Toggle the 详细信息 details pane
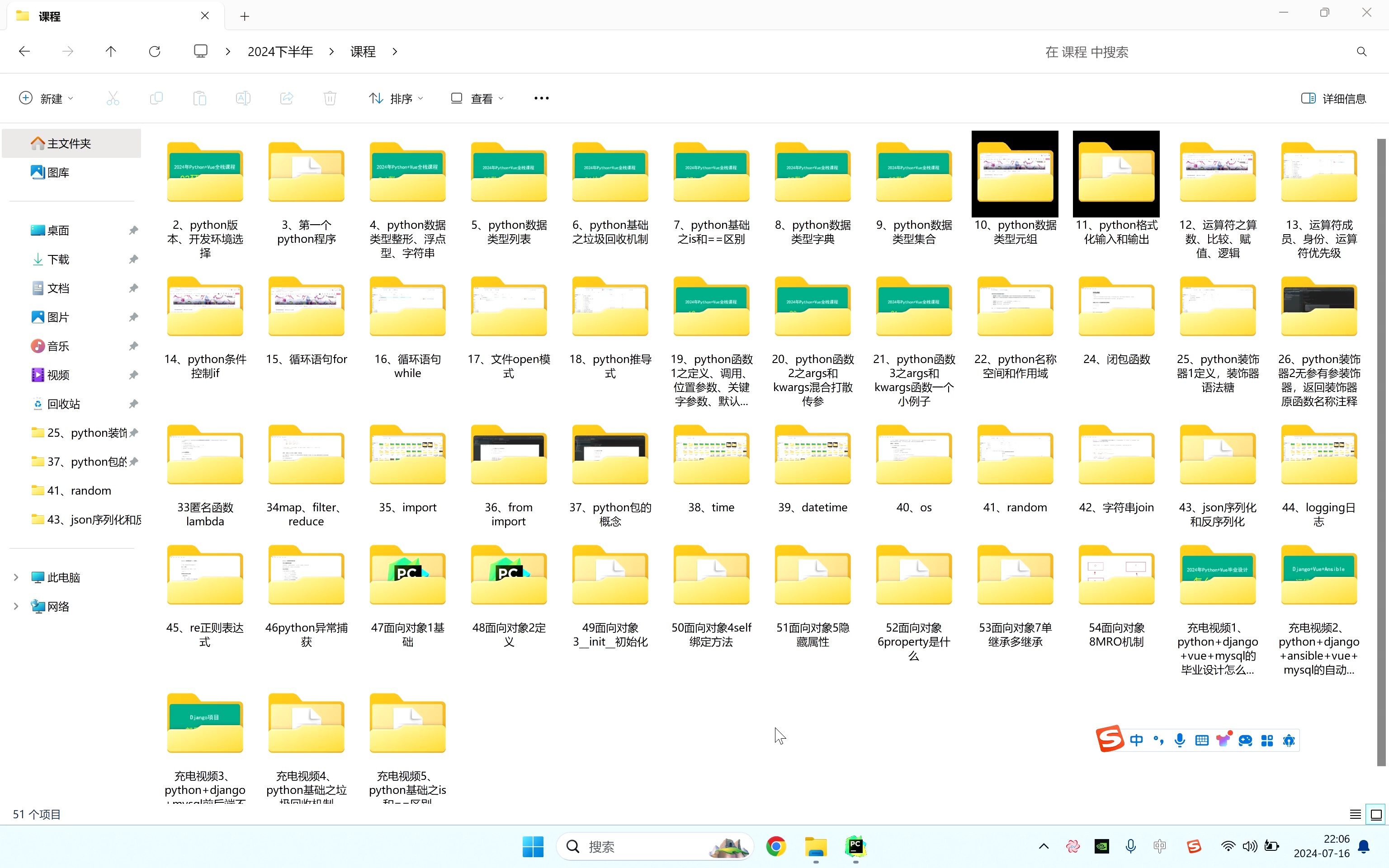The width and height of the screenshot is (1389, 868). pyautogui.click(x=1333, y=98)
